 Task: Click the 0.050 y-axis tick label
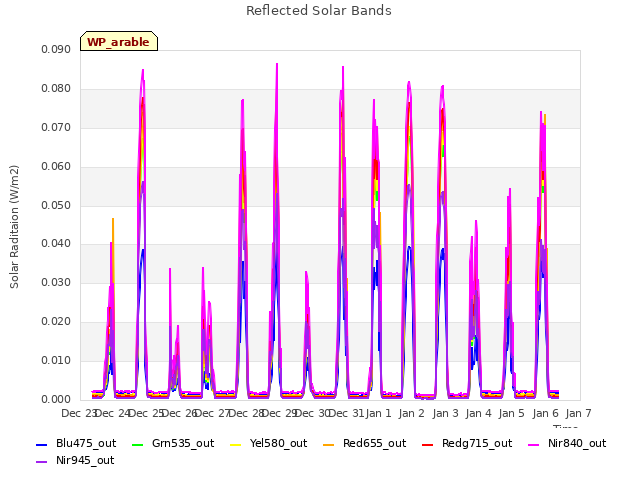pos(56,205)
